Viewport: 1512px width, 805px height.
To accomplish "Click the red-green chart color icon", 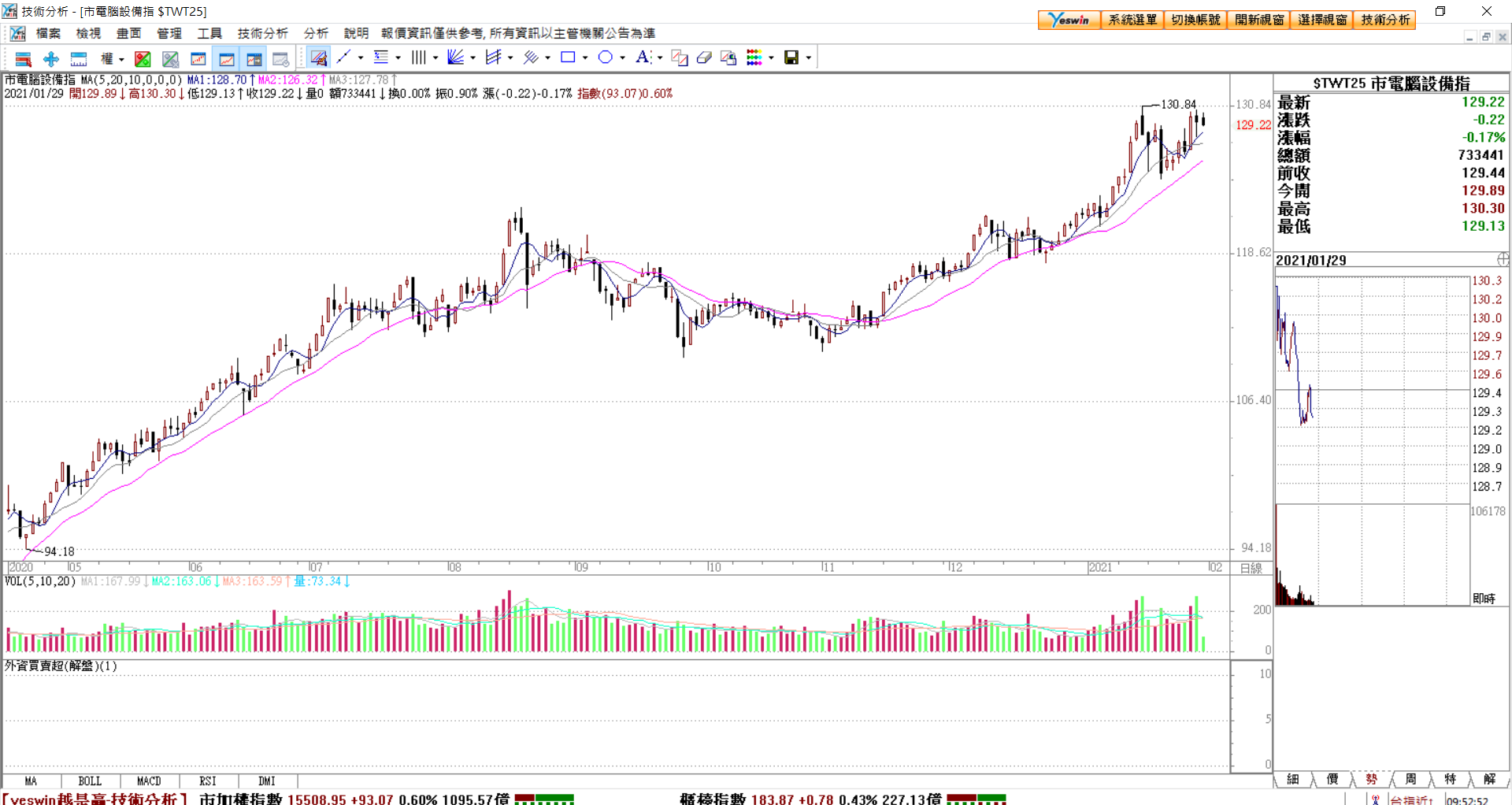I will point(143,58).
